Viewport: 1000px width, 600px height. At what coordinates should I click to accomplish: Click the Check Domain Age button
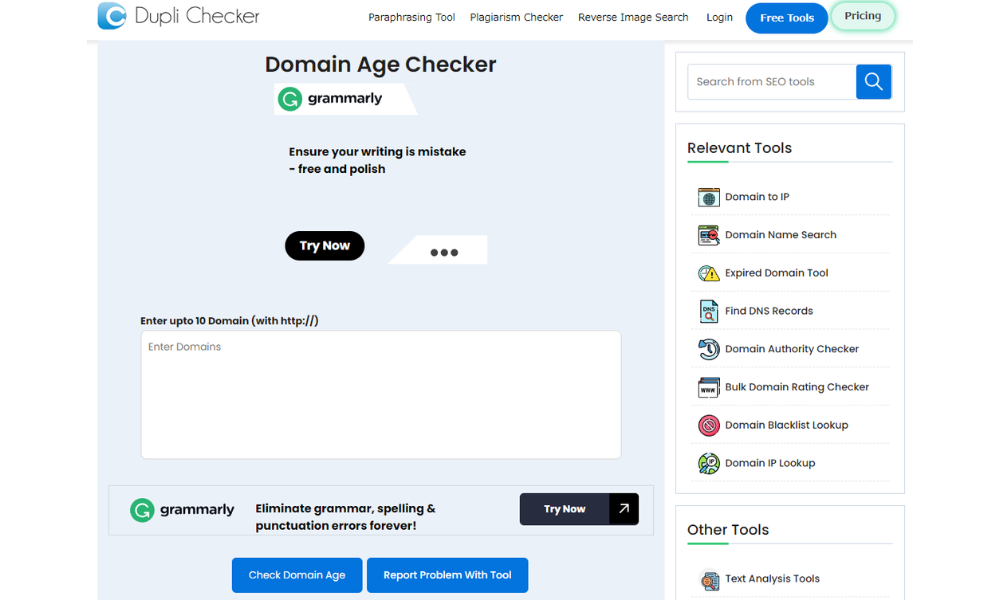point(296,575)
